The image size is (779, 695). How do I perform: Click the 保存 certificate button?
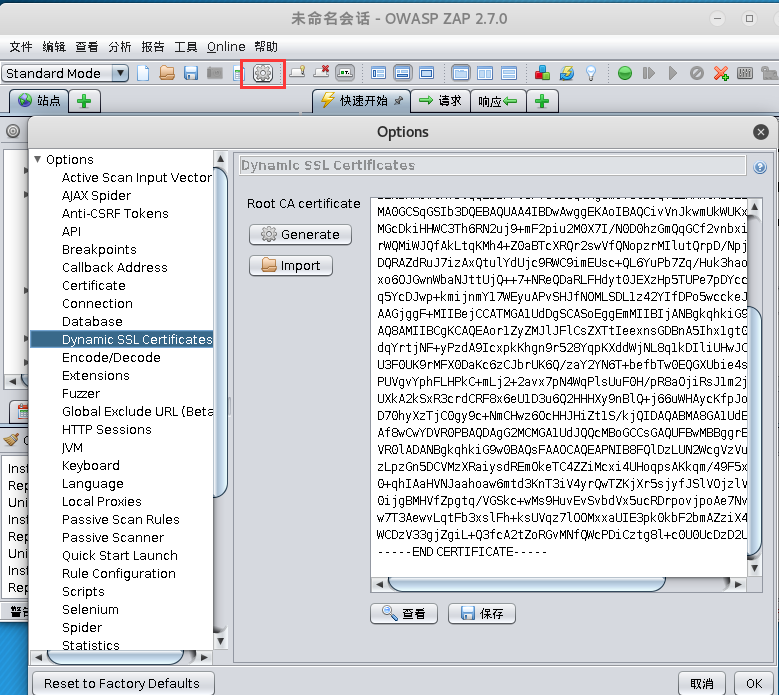tap(481, 614)
